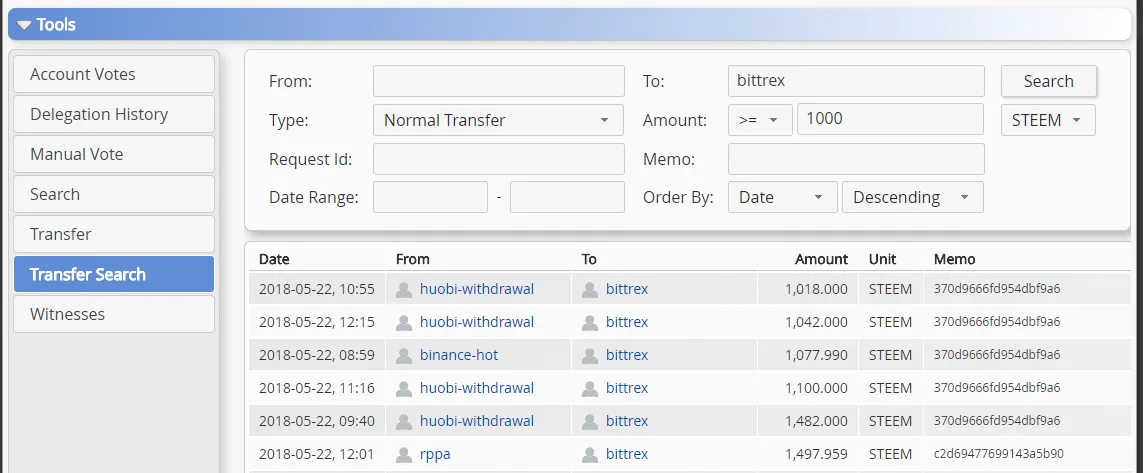Click the Search button
Image resolution: width=1143 pixels, height=473 pixels.
coord(1048,81)
